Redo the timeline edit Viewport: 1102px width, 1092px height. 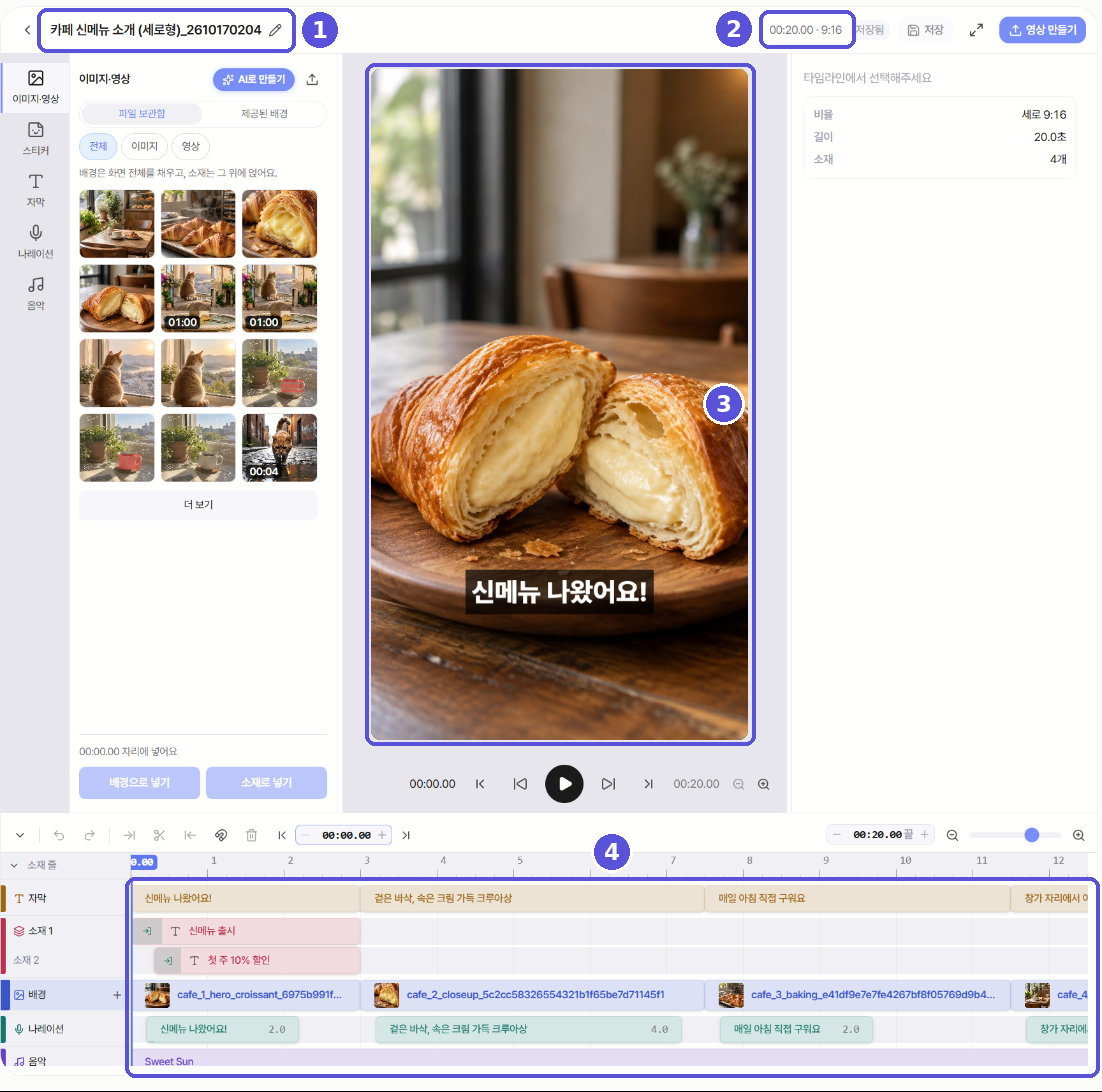pos(89,835)
